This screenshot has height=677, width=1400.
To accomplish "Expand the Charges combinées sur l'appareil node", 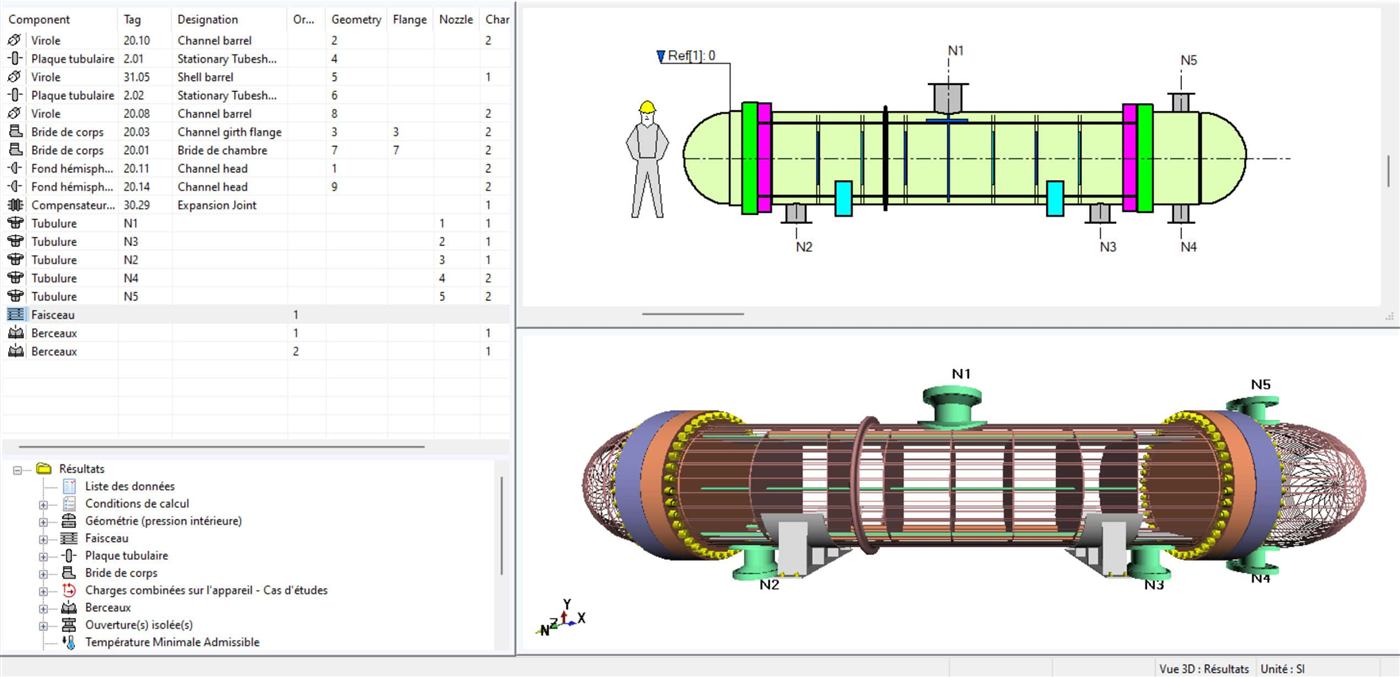I will coord(43,591).
